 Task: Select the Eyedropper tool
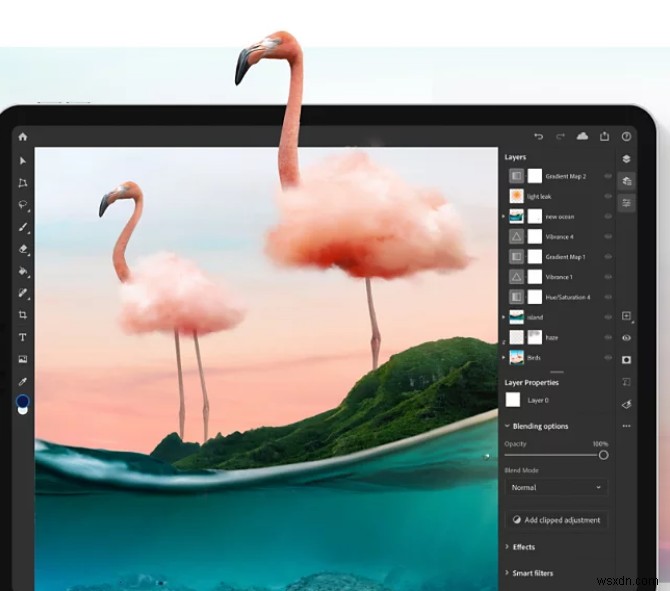(x=23, y=382)
